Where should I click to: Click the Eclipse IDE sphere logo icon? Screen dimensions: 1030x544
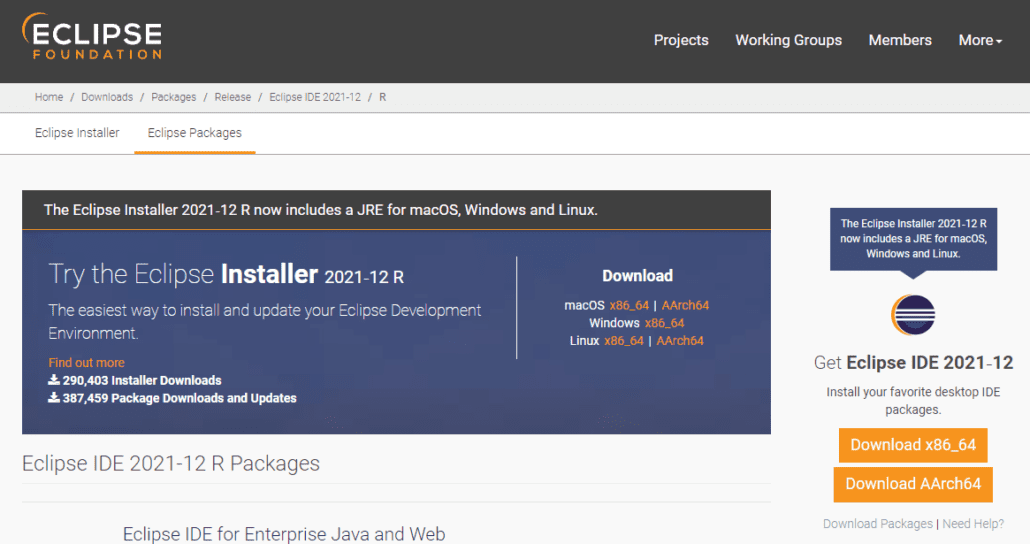coord(913,315)
